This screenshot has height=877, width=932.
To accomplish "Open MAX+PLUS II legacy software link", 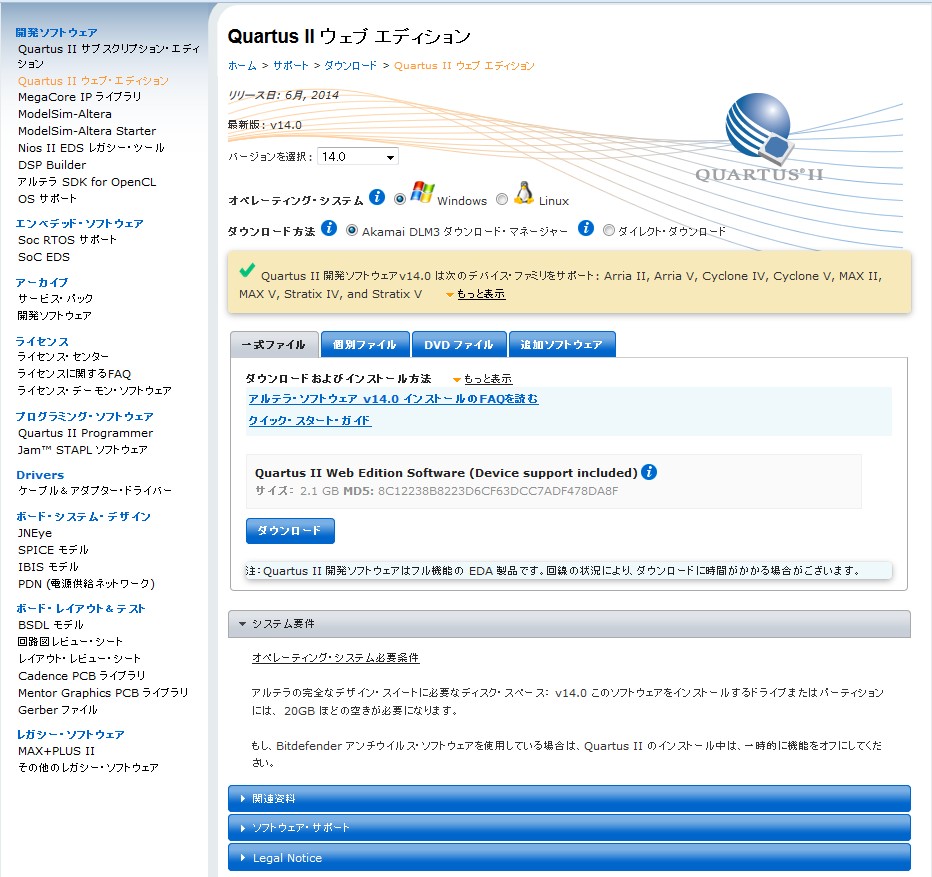I will [x=56, y=751].
